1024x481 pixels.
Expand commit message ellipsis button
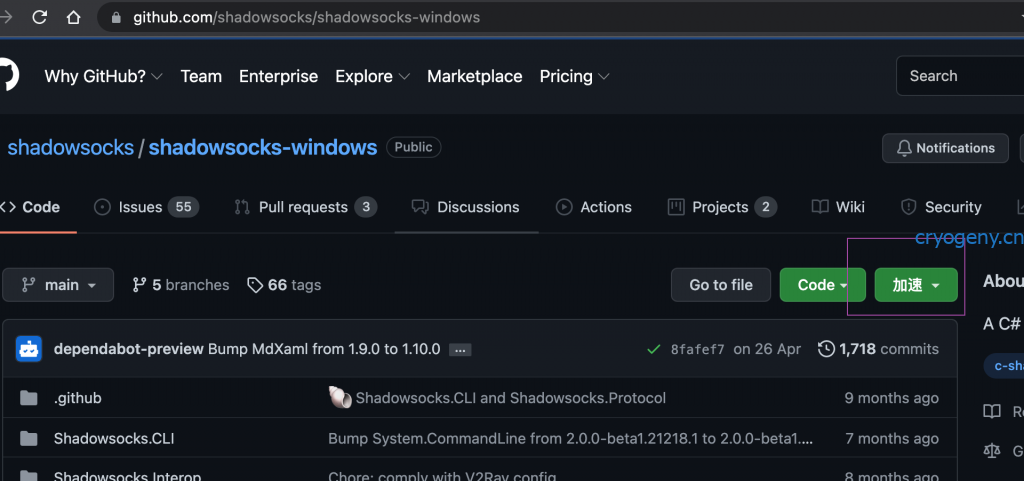[460, 350]
